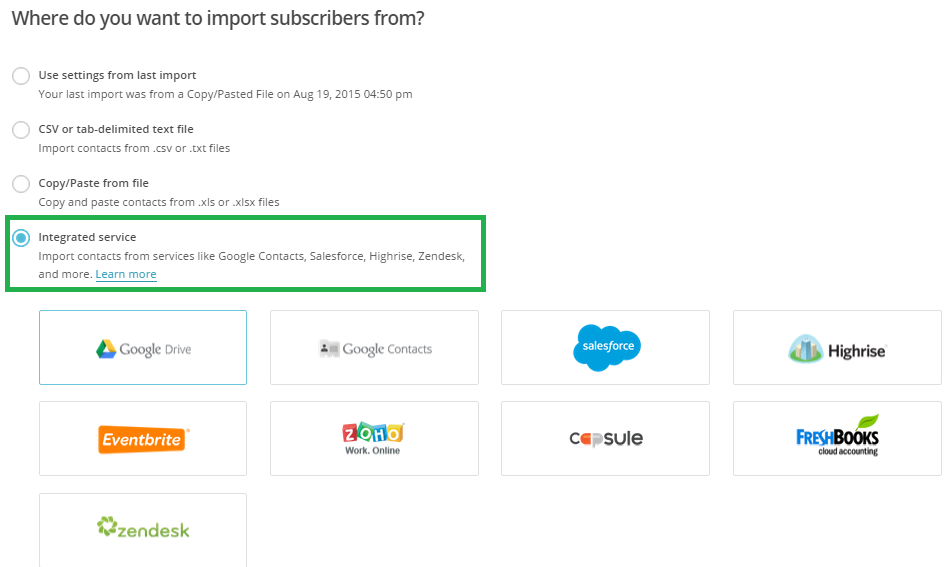Click 'CSV or tab-delimited text file' label
The height and width of the screenshot is (567, 949).
(116, 129)
